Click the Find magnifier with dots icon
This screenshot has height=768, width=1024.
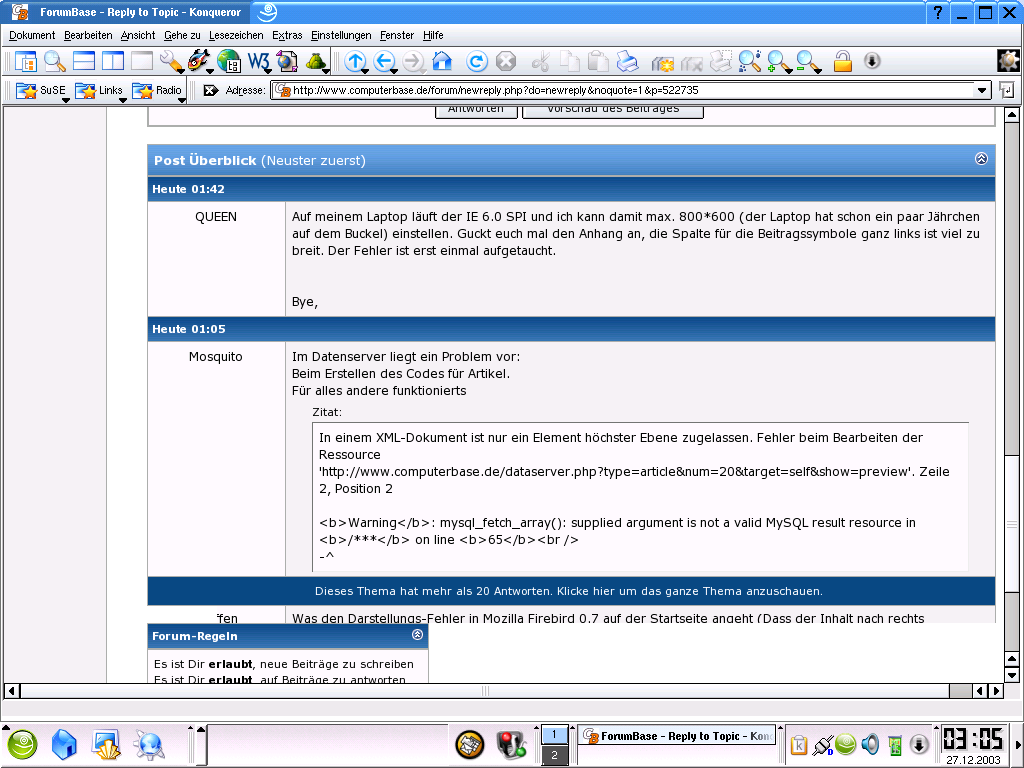(749, 61)
